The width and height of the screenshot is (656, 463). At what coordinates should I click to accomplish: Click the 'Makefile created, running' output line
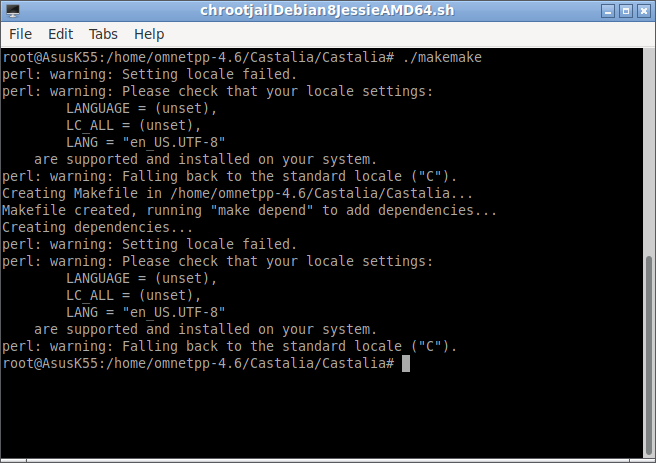coord(249,210)
